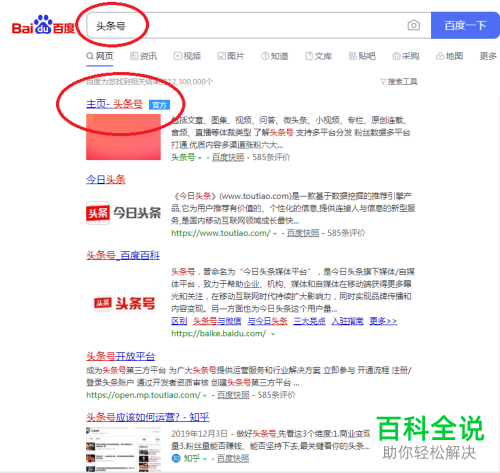Expand arrow beside https://open.mp.toutiao.com/
This screenshot has height=473, width=500.
[205, 396]
